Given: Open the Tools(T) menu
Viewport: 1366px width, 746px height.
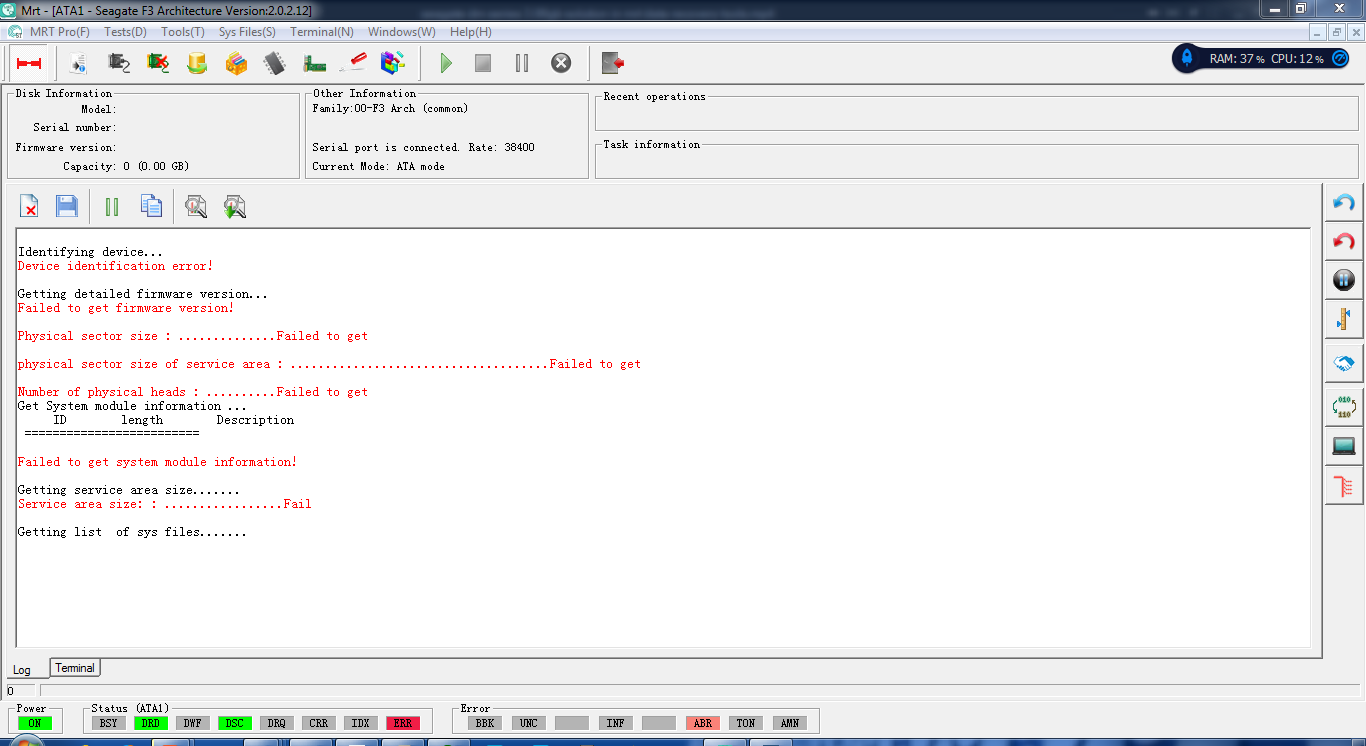Looking at the screenshot, I should 183,32.
